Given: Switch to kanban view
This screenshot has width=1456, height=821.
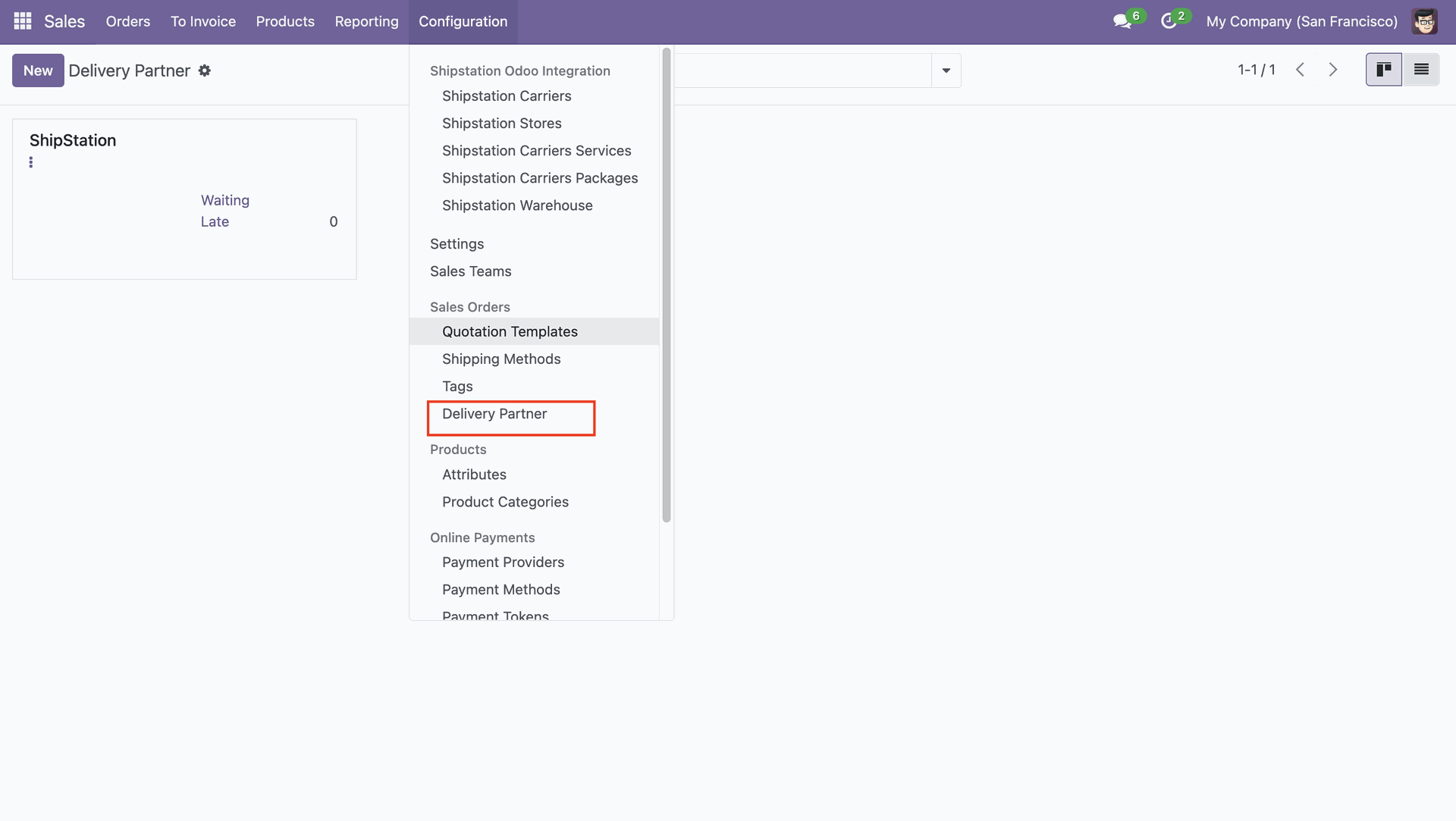Looking at the screenshot, I should coord(1383,70).
